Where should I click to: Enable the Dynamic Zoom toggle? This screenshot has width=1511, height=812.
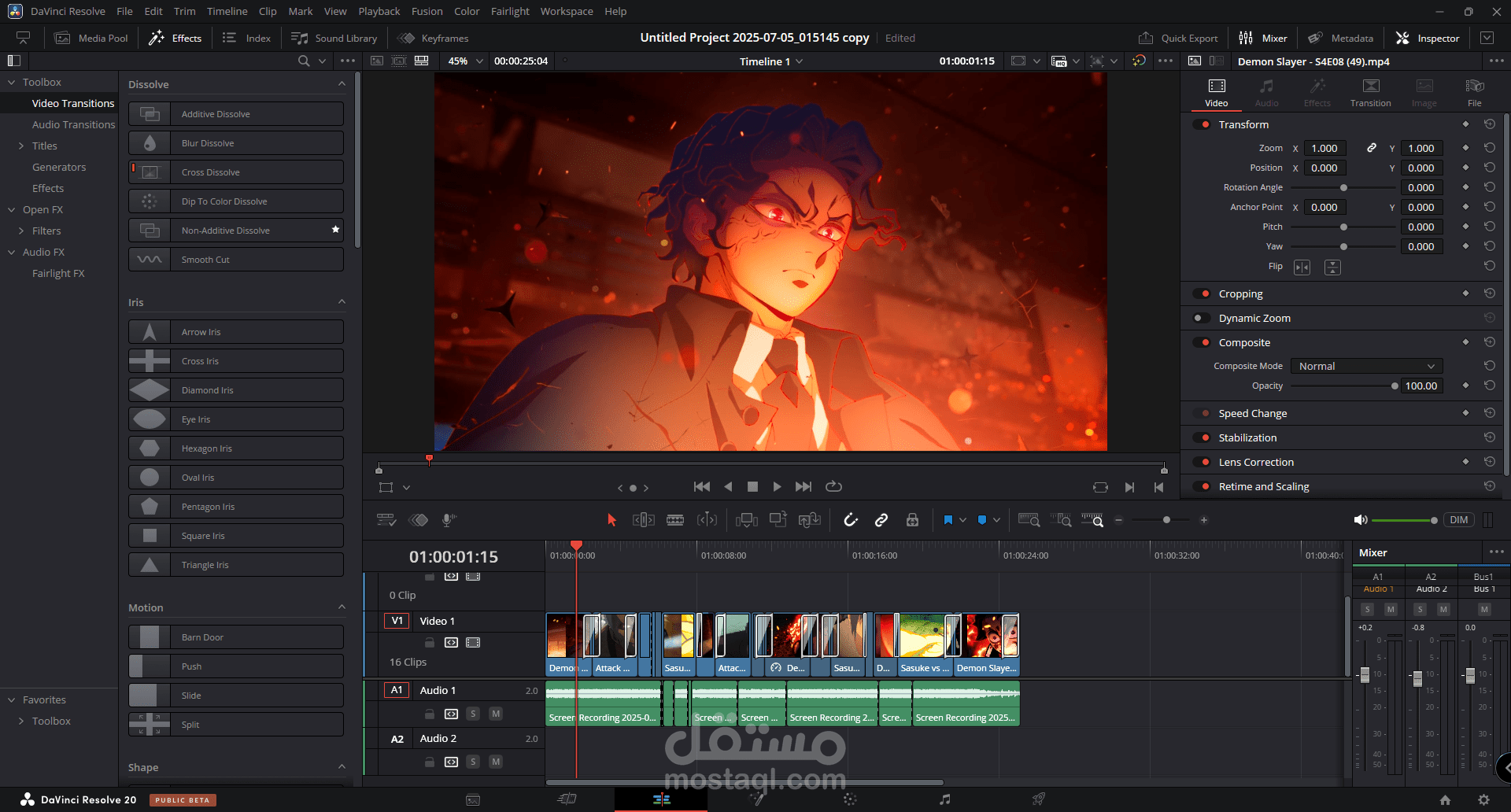pos(1202,318)
